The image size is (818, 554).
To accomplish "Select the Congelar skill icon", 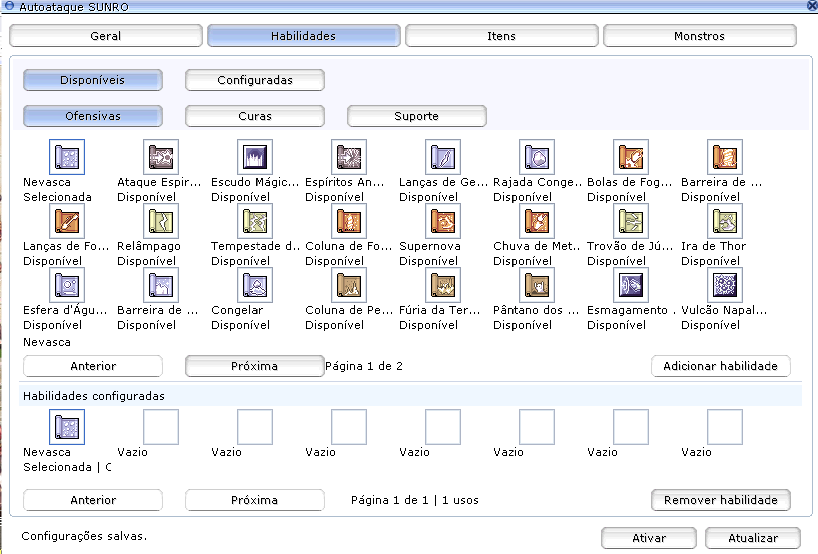I will 255,285.
